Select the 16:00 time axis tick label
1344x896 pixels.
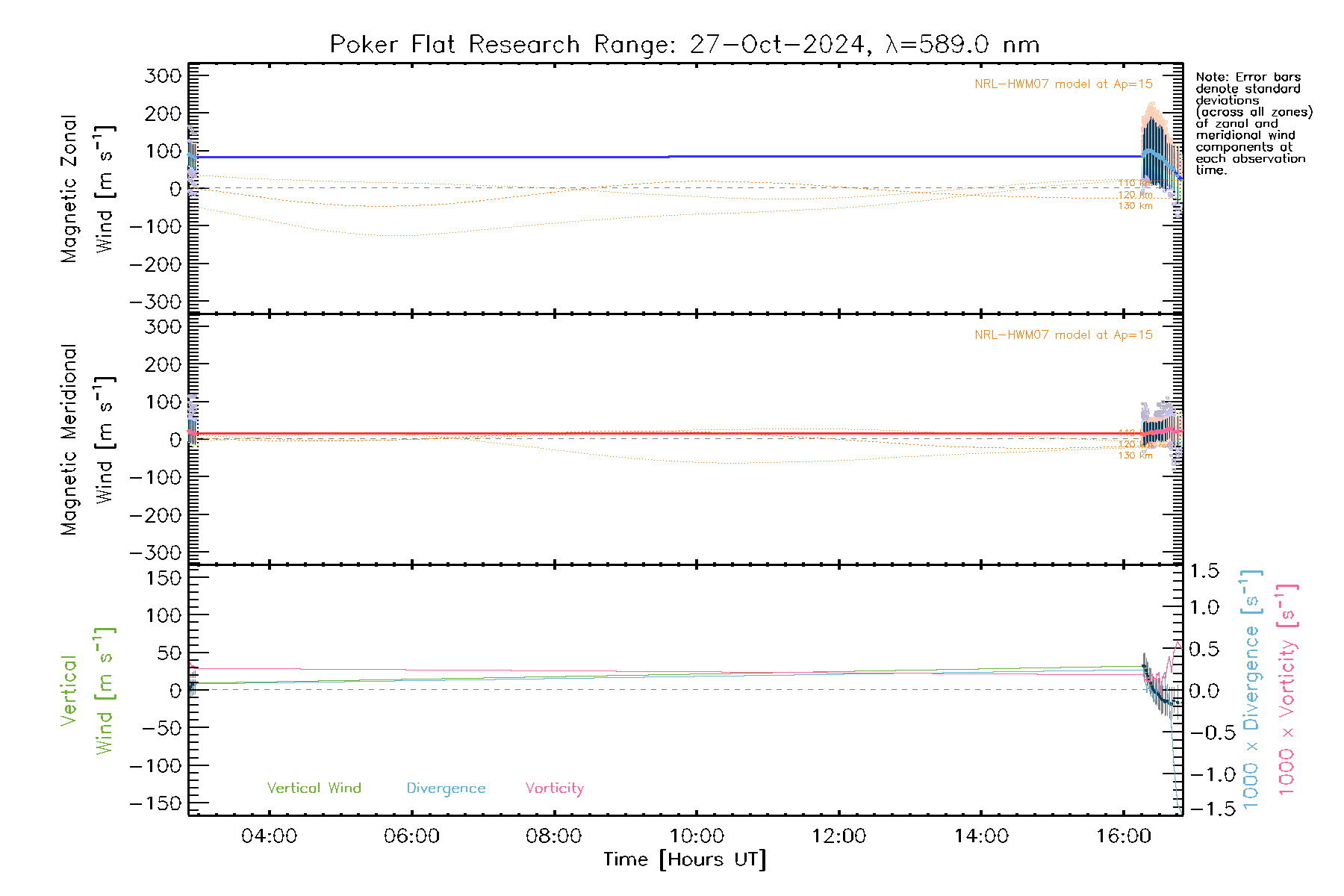[x=1123, y=836]
